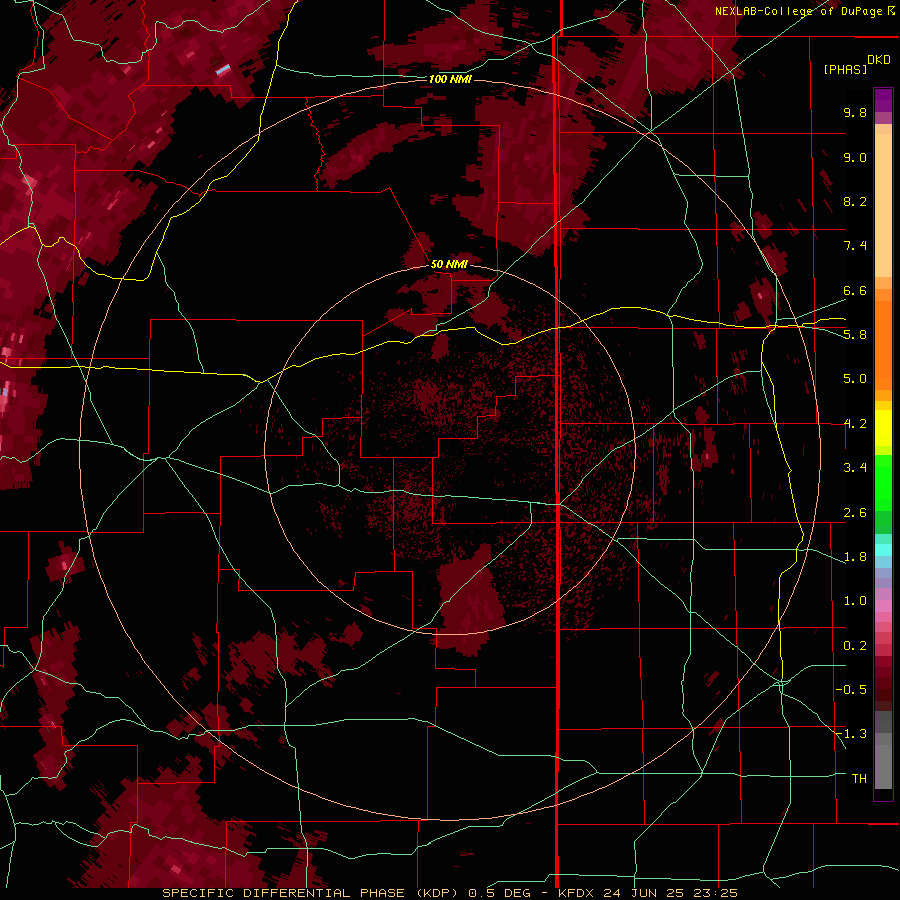Viewport: 900px width, 900px height.
Task: Click the 5.0 scale value
Action: (x=855, y=379)
